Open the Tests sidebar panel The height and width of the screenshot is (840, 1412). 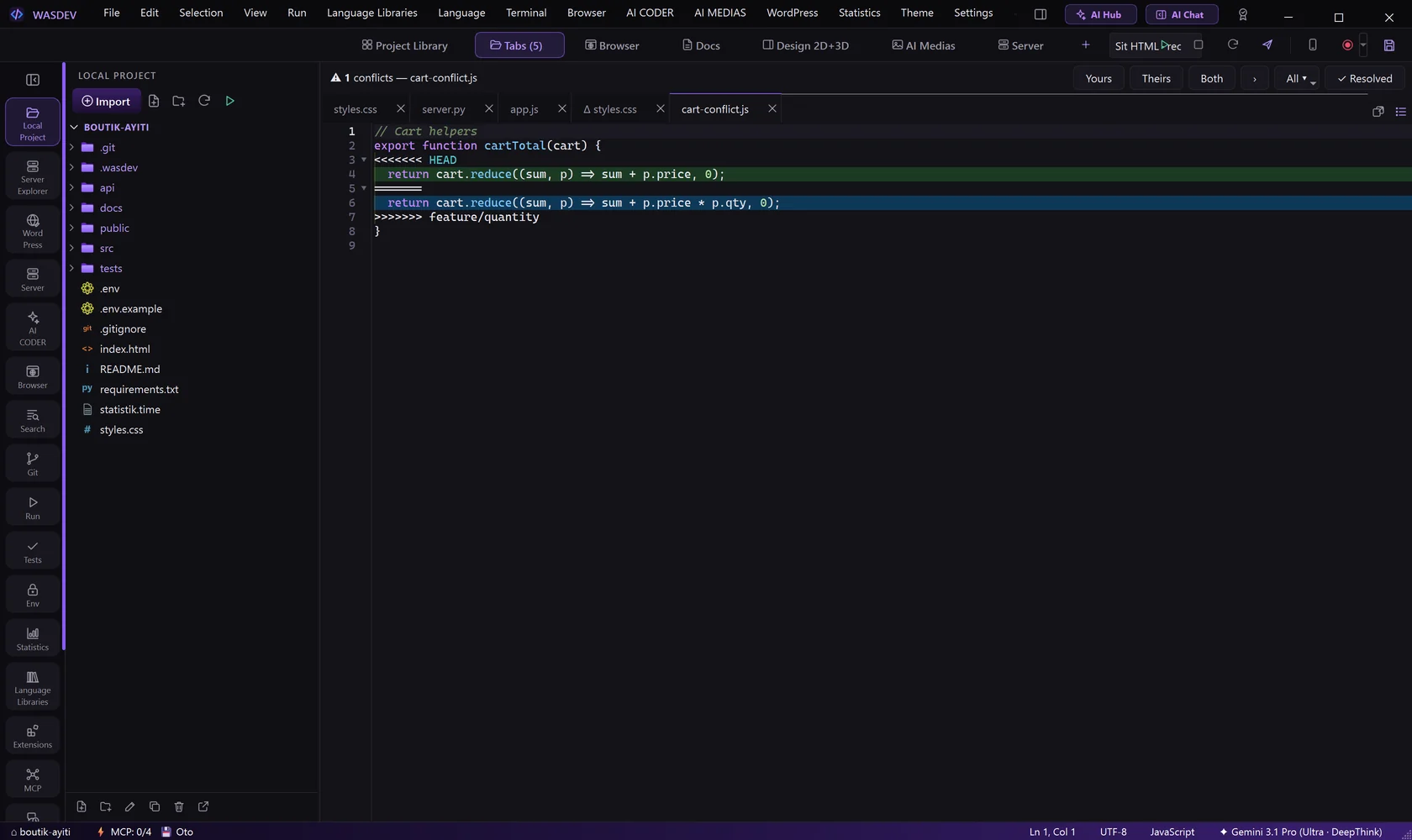[33, 551]
